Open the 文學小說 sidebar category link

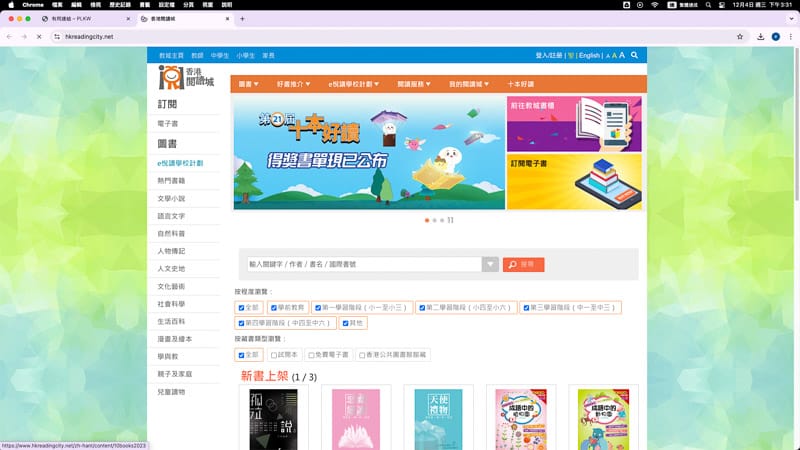click(x=172, y=198)
